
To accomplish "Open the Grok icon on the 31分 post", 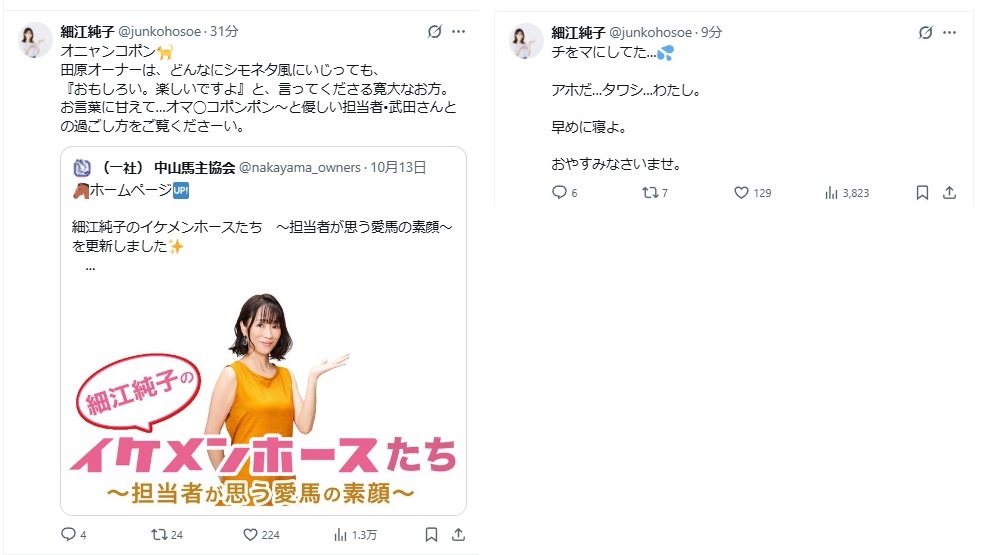I will point(435,31).
